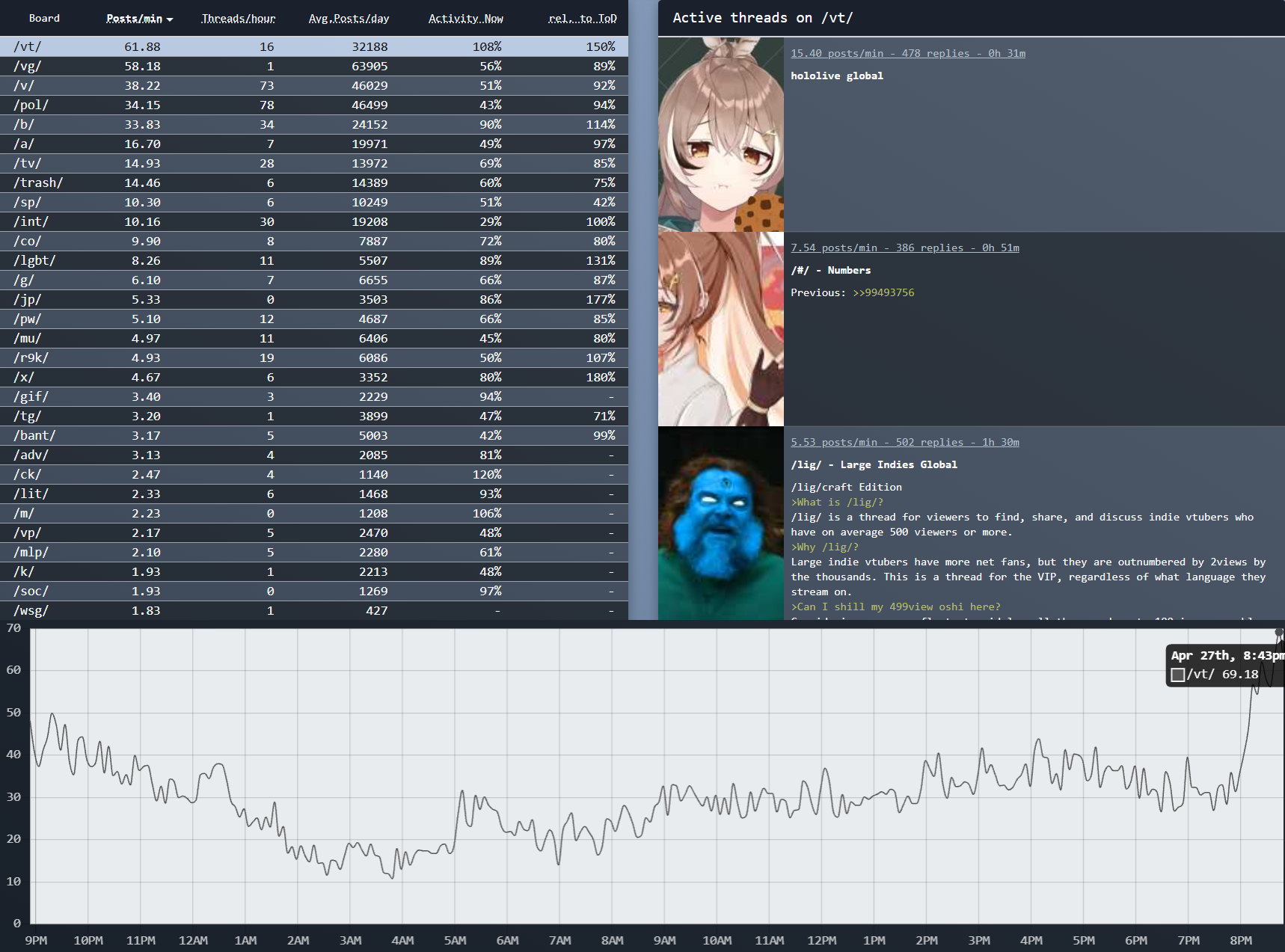Image resolution: width=1285 pixels, height=952 pixels.
Task: Open the /#/ Numbers thread stats link
Action: click(x=904, y=248)
